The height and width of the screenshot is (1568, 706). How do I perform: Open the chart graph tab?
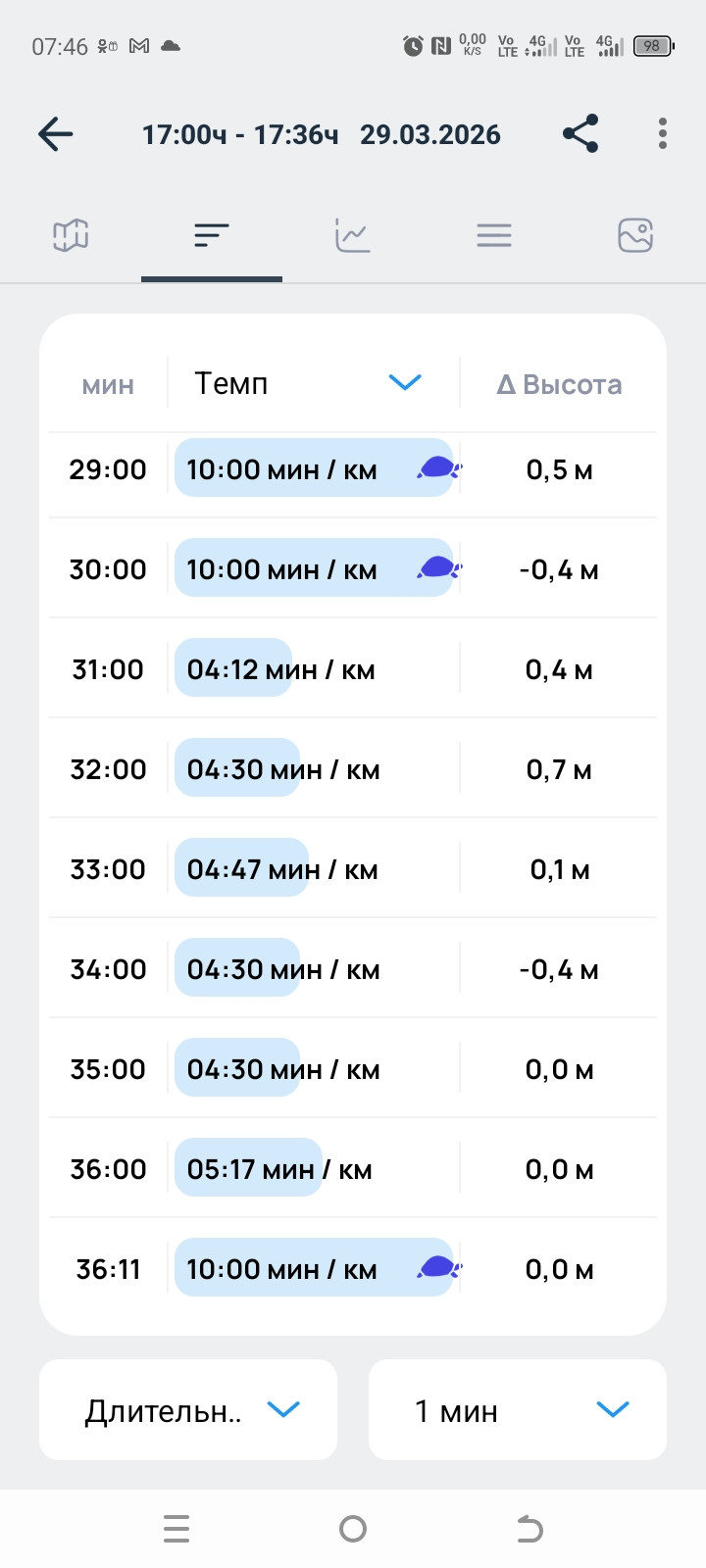[x=353, y=235]
